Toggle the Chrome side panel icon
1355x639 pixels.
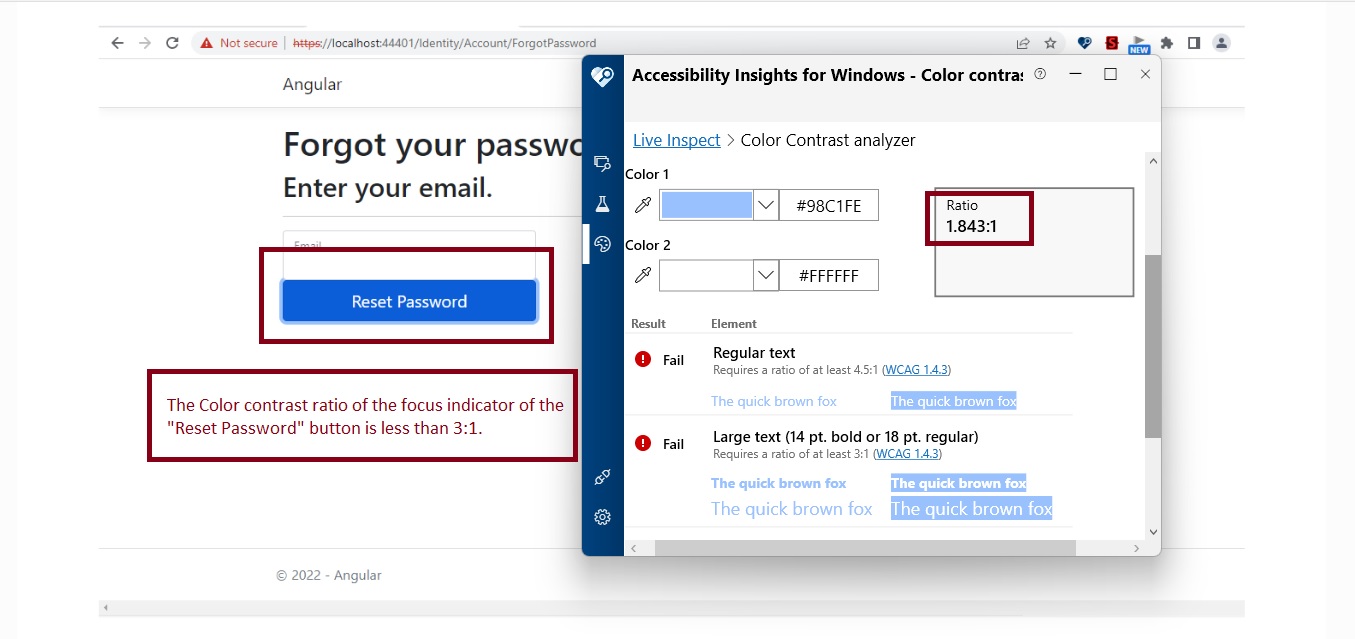[1193, 43]
